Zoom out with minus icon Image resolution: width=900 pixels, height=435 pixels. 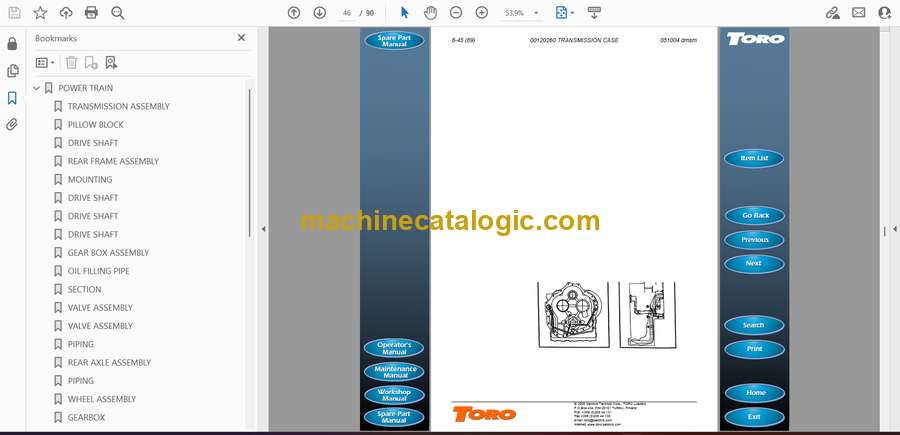[x=456, y=13]
